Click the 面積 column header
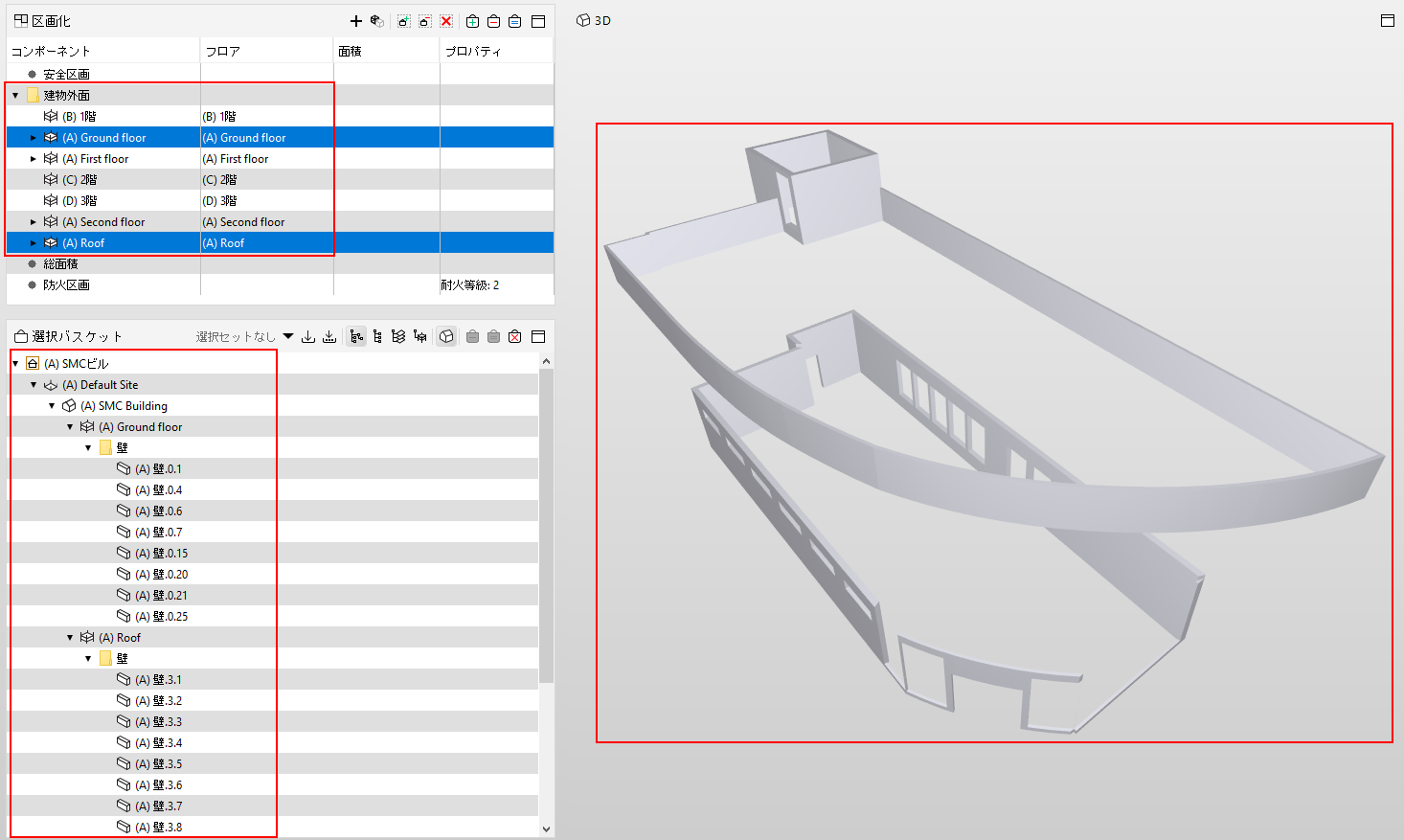 click(387, 51)
